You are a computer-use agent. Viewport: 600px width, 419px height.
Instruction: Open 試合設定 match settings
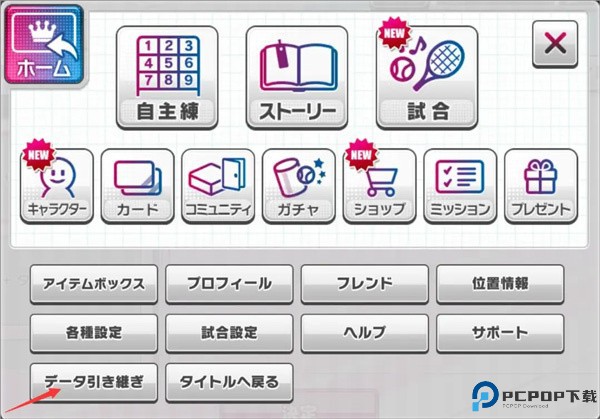230,333
